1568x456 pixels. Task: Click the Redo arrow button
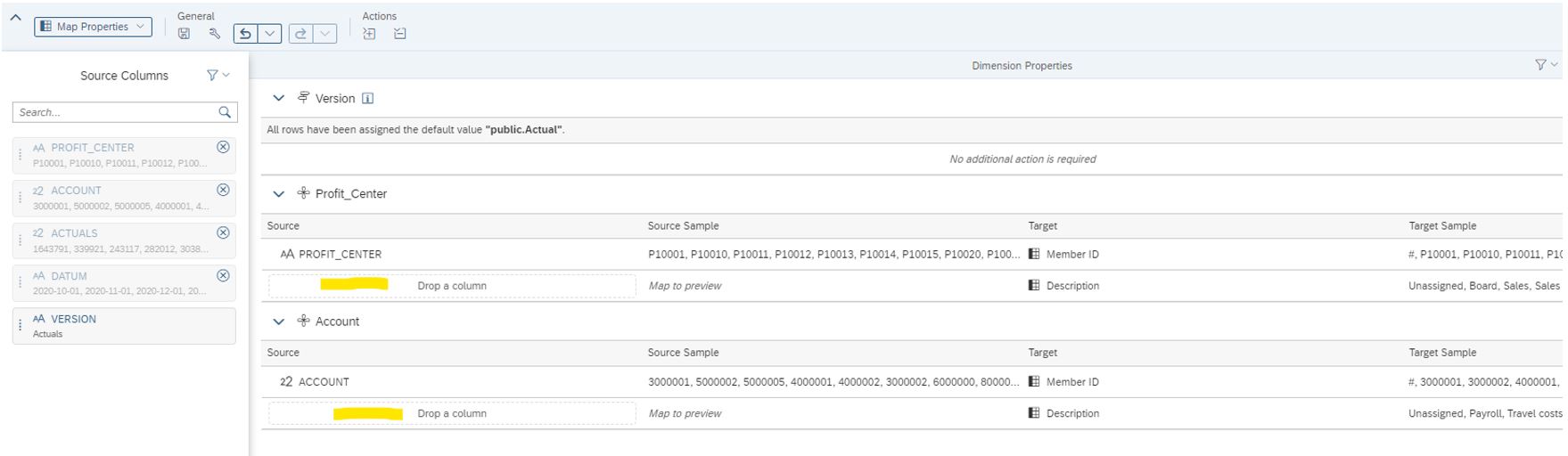pyautogui.click(x=300, y=34)
